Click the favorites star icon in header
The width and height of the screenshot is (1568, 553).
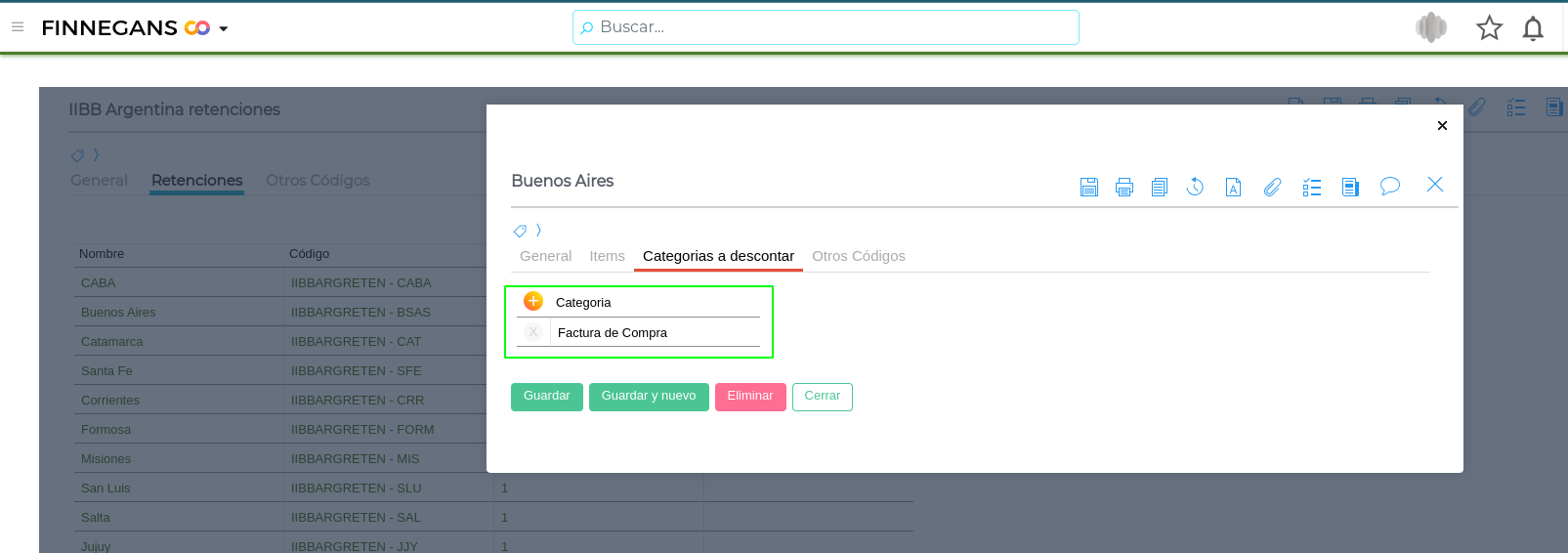click(1489, 27)
